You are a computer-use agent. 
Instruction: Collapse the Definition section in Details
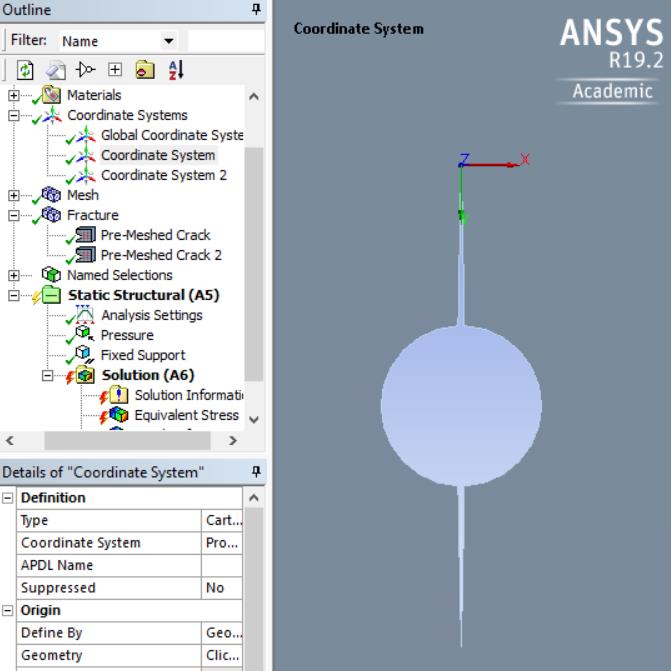coord(7,498)
